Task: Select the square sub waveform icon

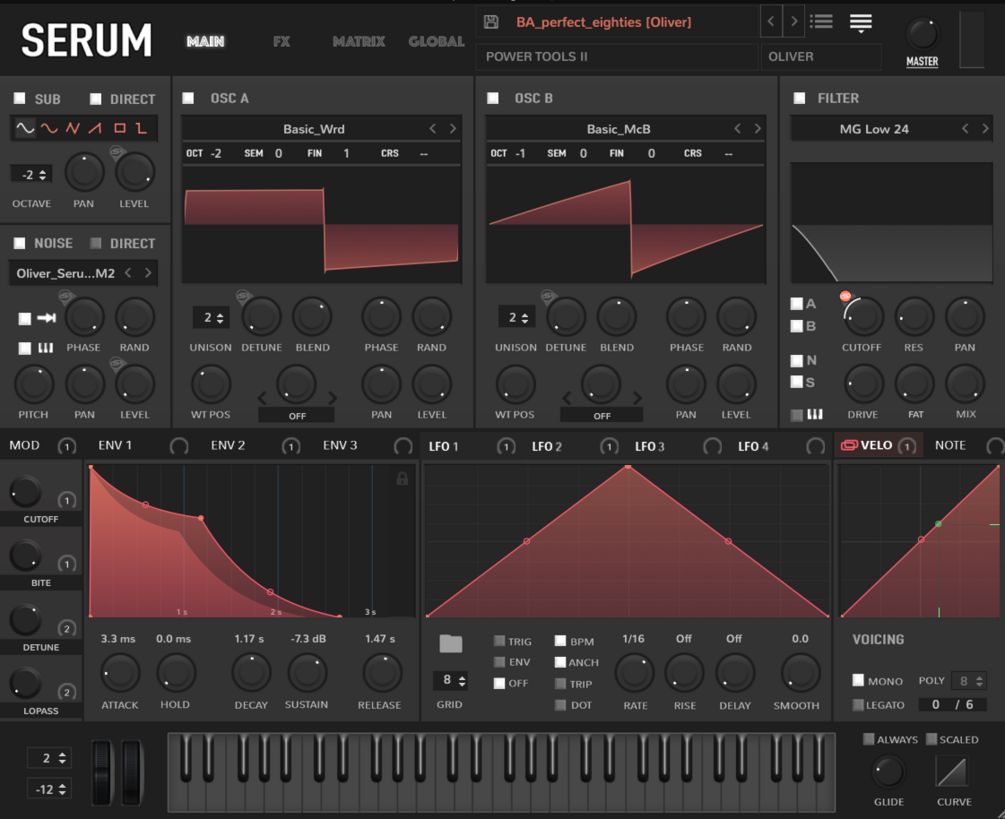Action: click(119, 128)
